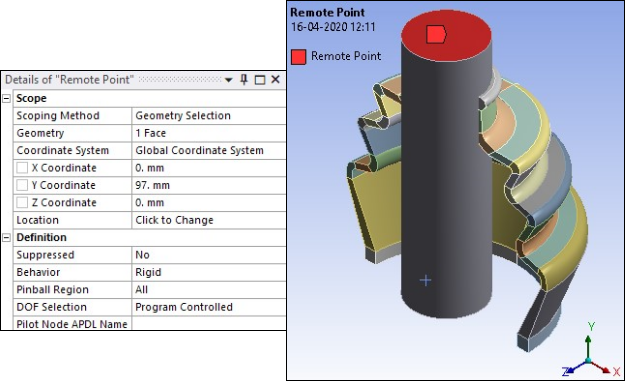
Task: Collapse the Definition section
Action: coord(6,238)
